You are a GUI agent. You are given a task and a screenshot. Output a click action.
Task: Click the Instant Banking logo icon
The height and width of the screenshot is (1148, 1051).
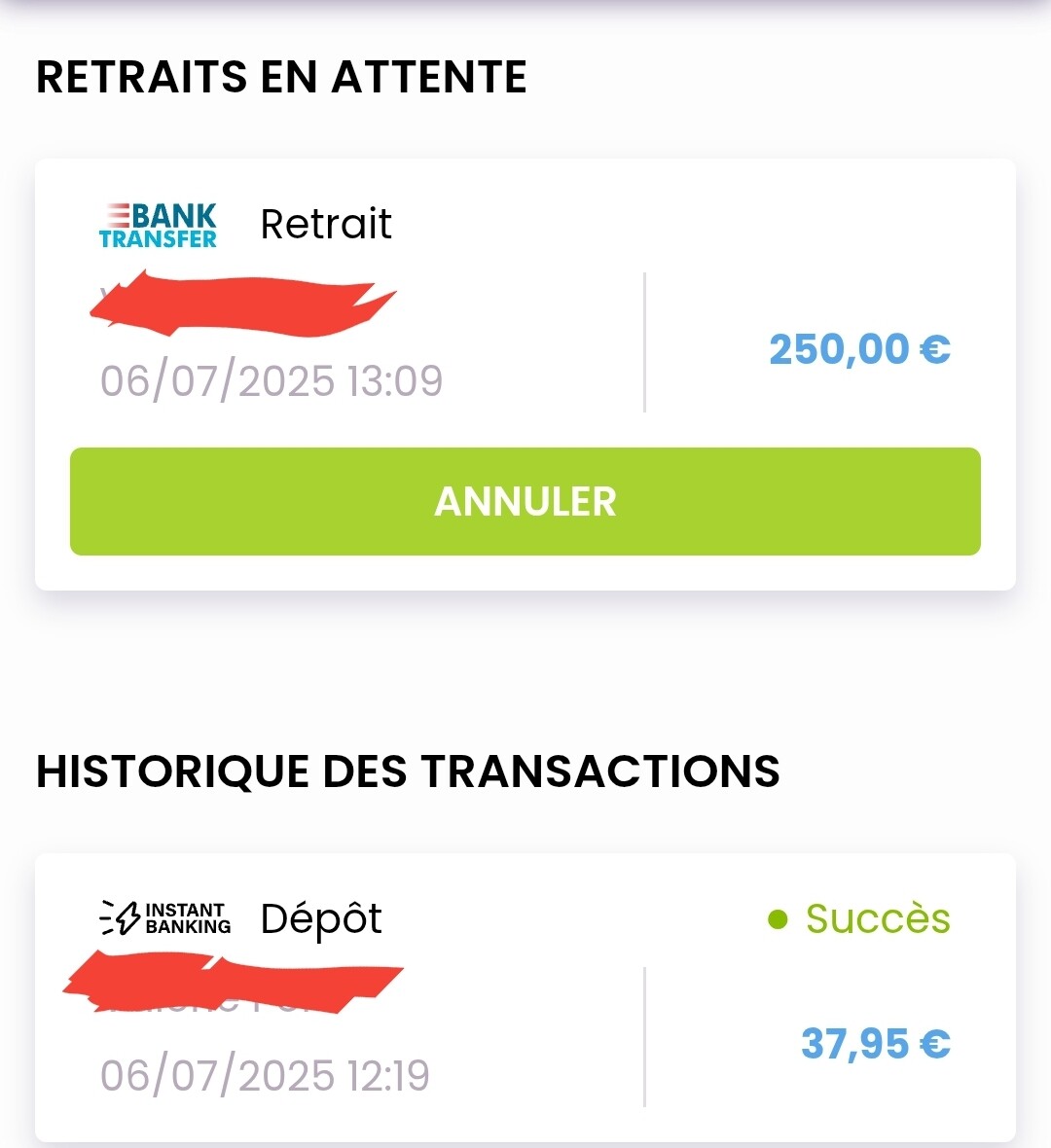[x=165, y=917]
